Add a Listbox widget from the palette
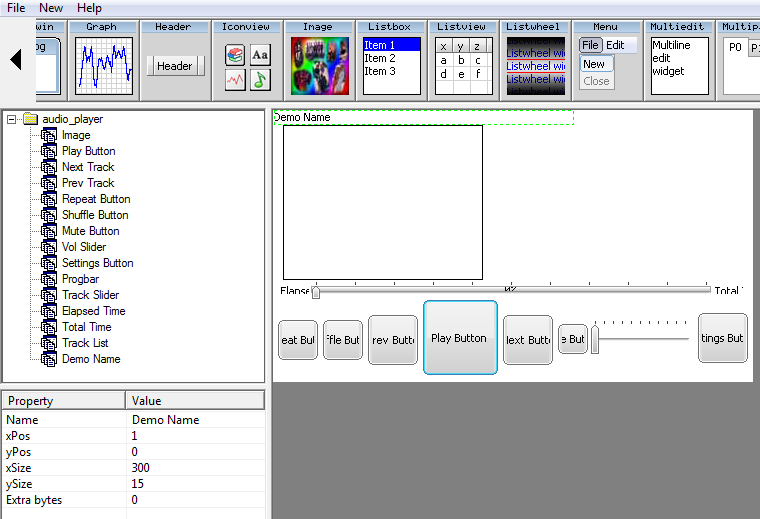Viewport: 760px width, 519px height. pos(391,65)
